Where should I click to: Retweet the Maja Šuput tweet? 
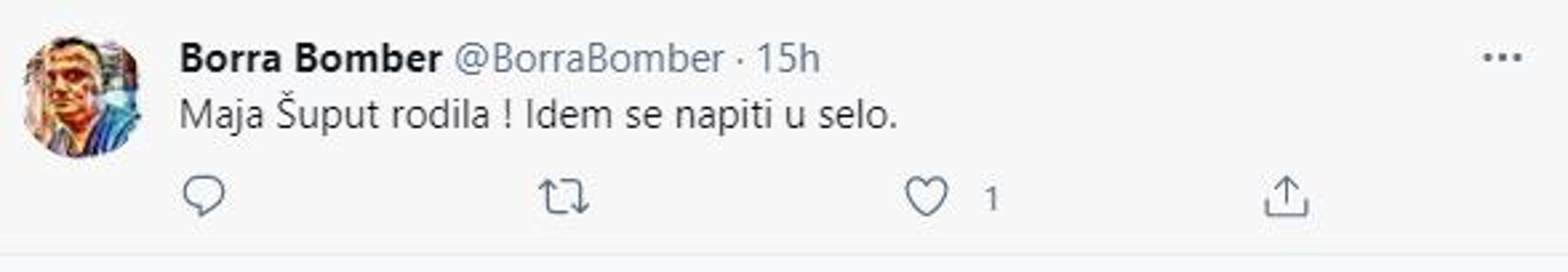pos(564,197)
